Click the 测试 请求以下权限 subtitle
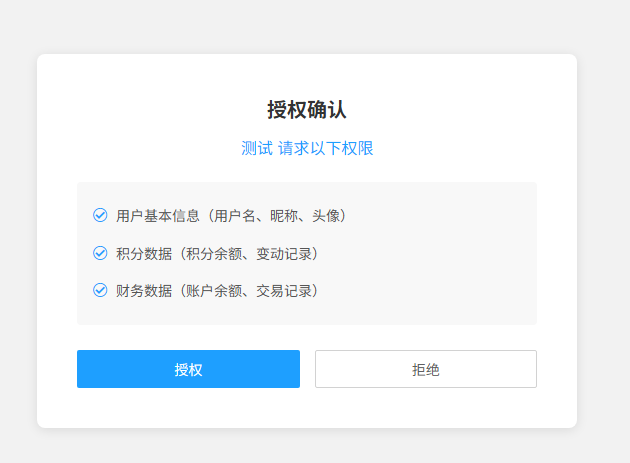This screenshot has width=630, height=463. (307, 148)
